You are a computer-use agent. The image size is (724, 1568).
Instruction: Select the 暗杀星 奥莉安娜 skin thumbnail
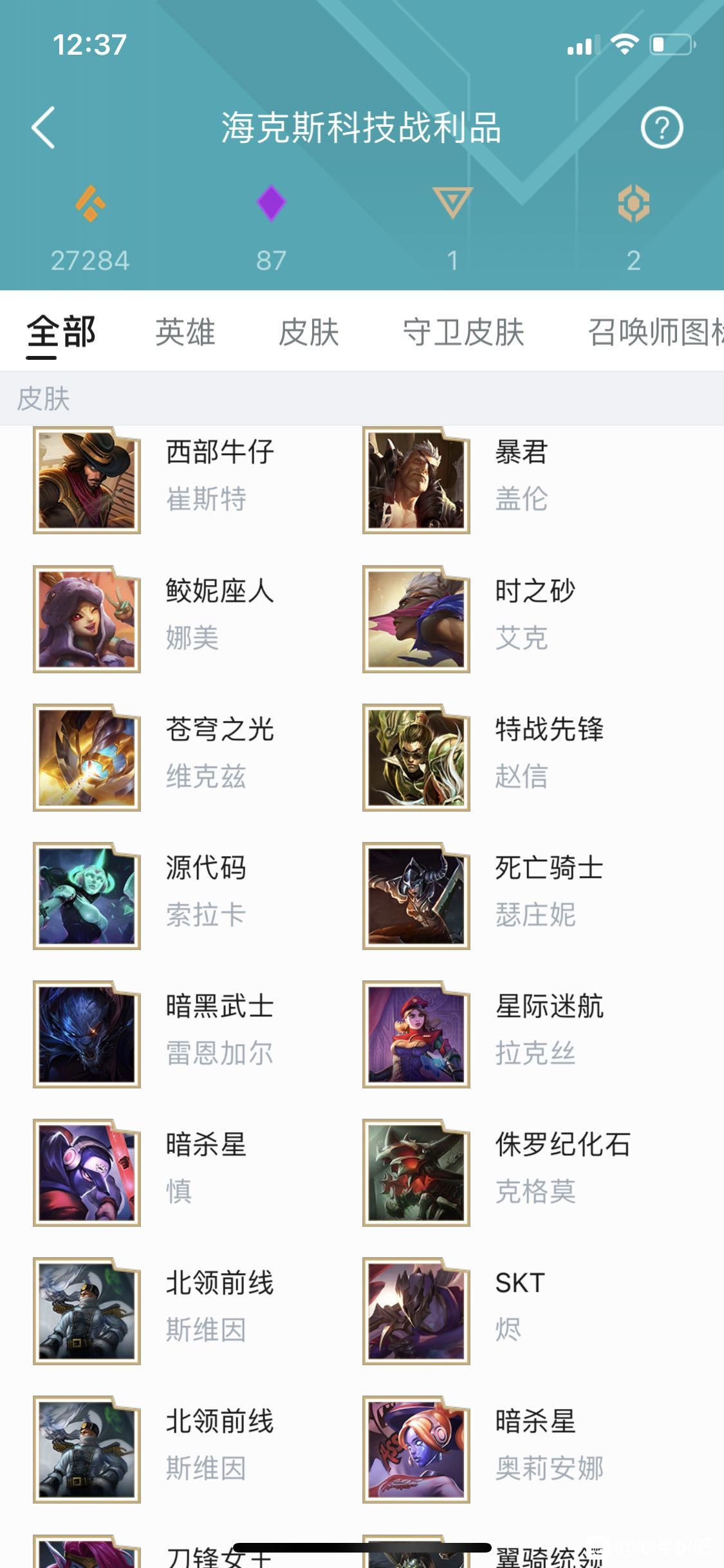(416, 1450)
